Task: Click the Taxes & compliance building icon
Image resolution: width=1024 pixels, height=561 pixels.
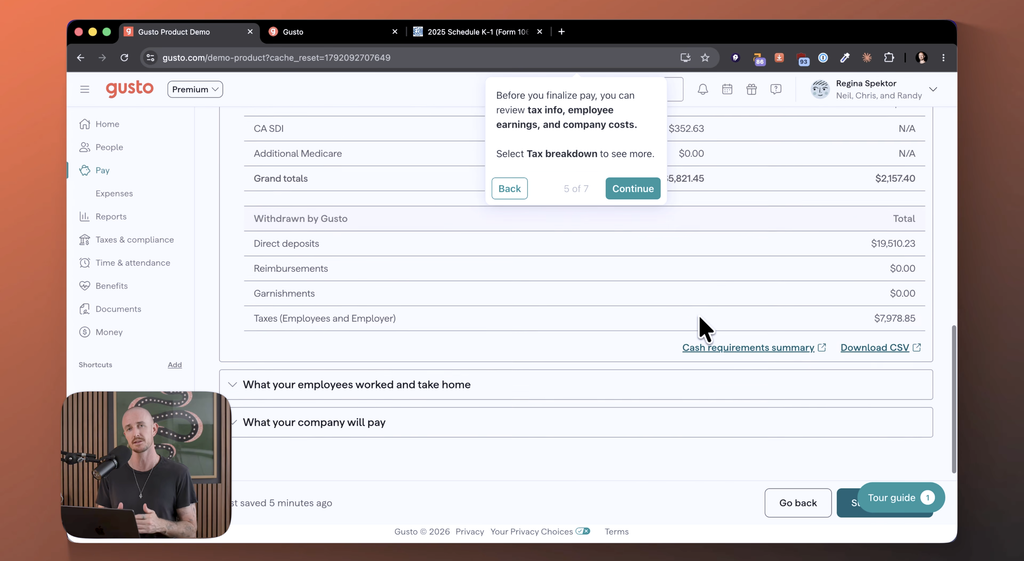Action: (x=84, y=240)
